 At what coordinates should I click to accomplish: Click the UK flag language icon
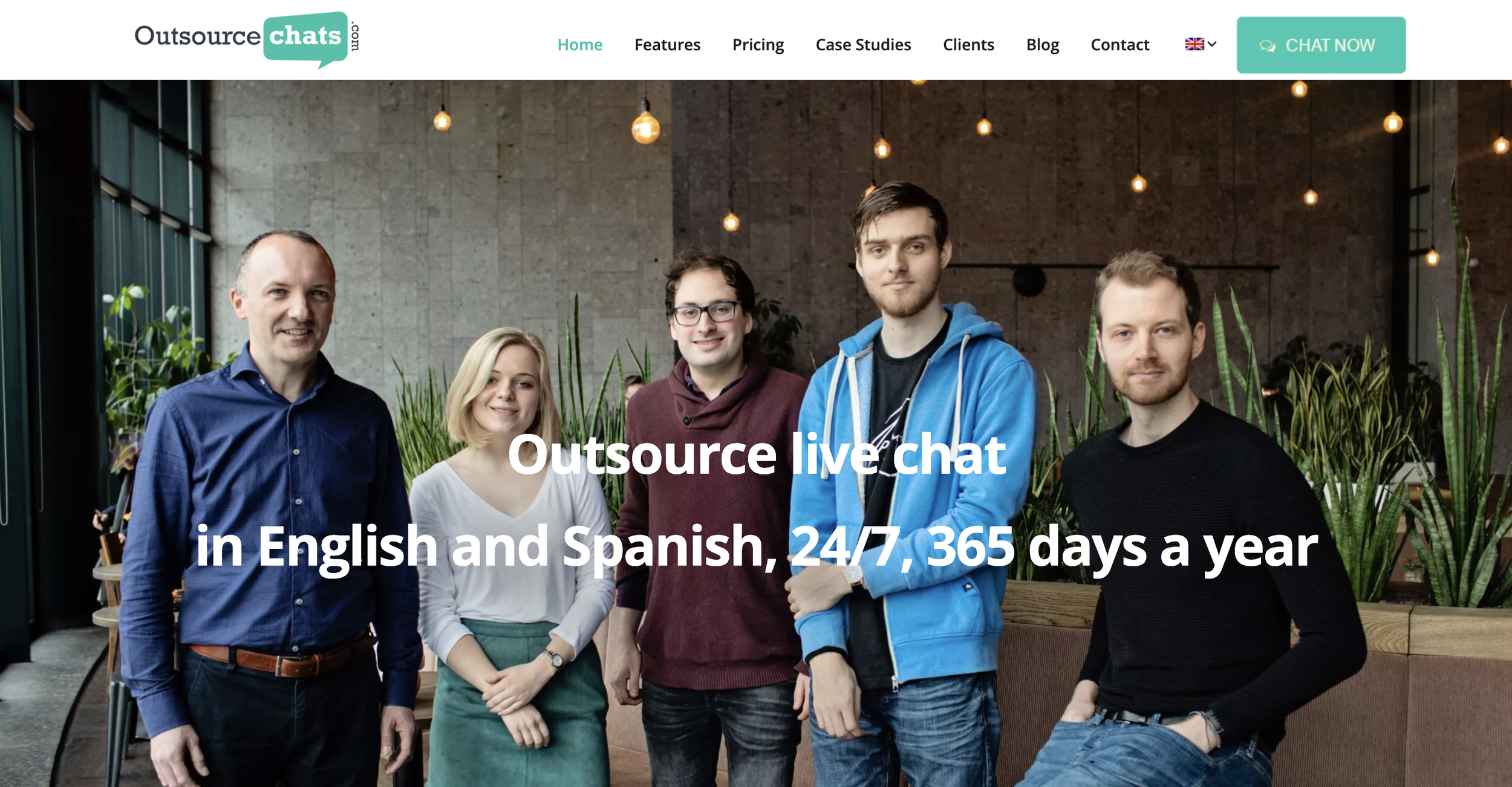coord(1194,44)
